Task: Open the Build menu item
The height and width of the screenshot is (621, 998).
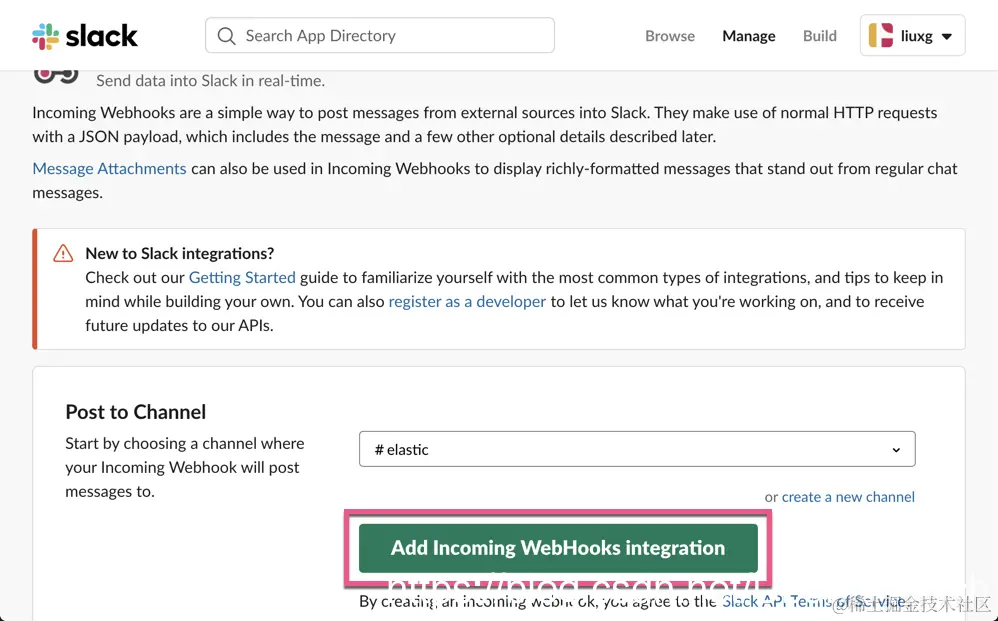Action: tap(819, 36)
